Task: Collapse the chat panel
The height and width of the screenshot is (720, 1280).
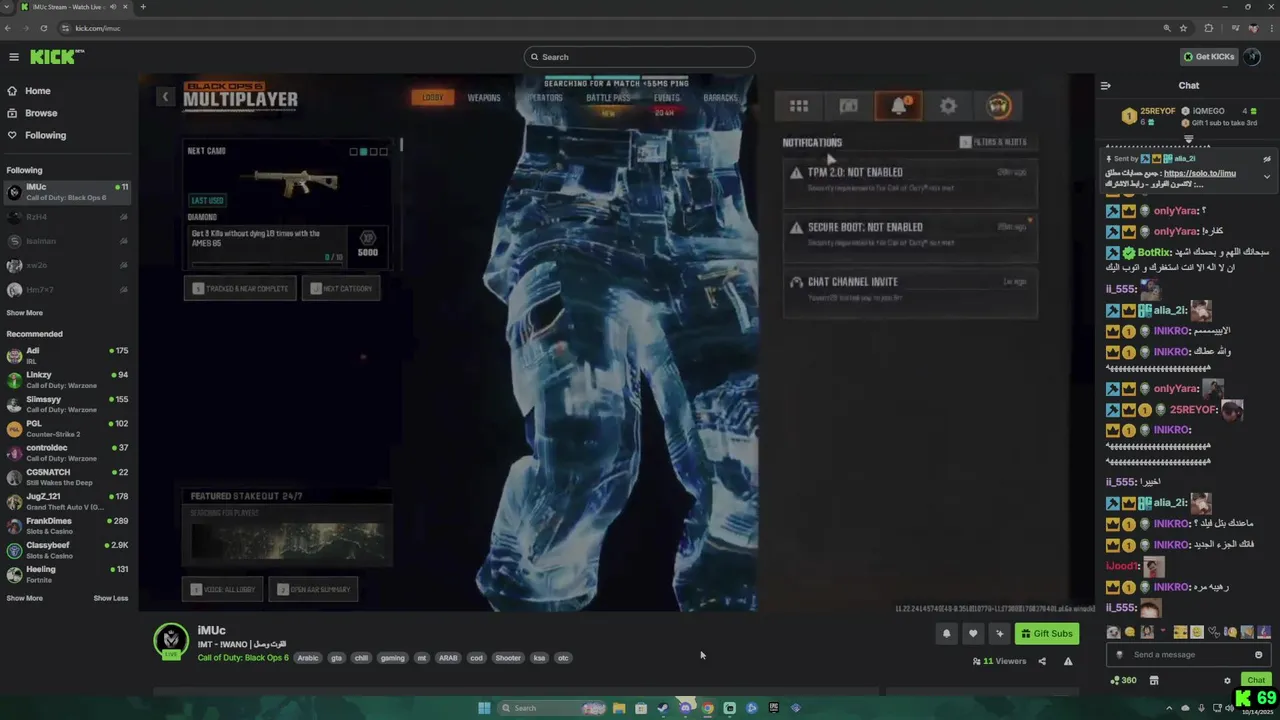Action: click(1106, 86)
